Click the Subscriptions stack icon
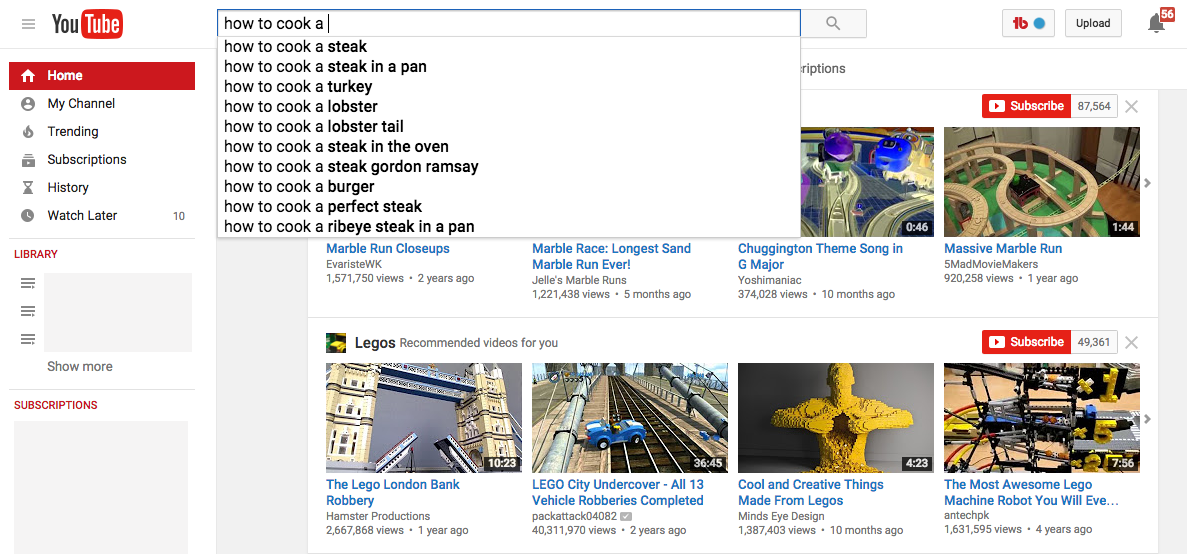This screenshot has height=554, width=1187. click(x=28, y=160)
